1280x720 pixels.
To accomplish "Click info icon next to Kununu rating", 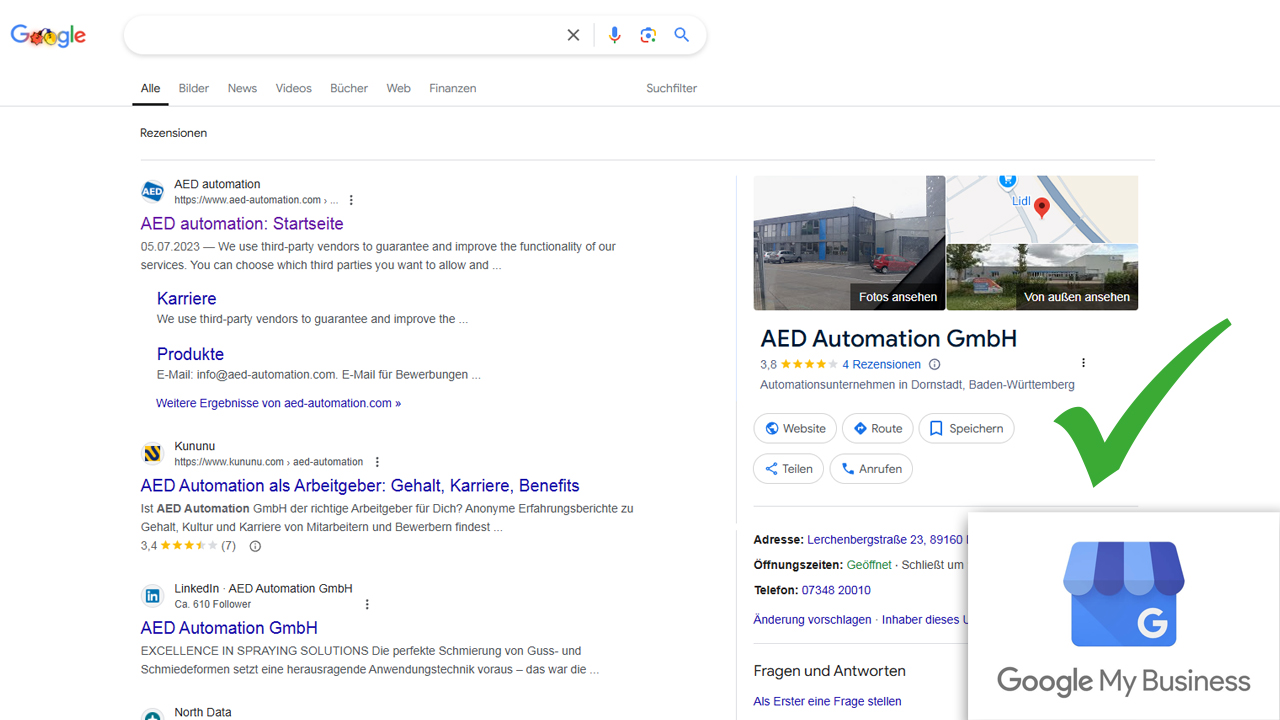I will click(255, 546).
